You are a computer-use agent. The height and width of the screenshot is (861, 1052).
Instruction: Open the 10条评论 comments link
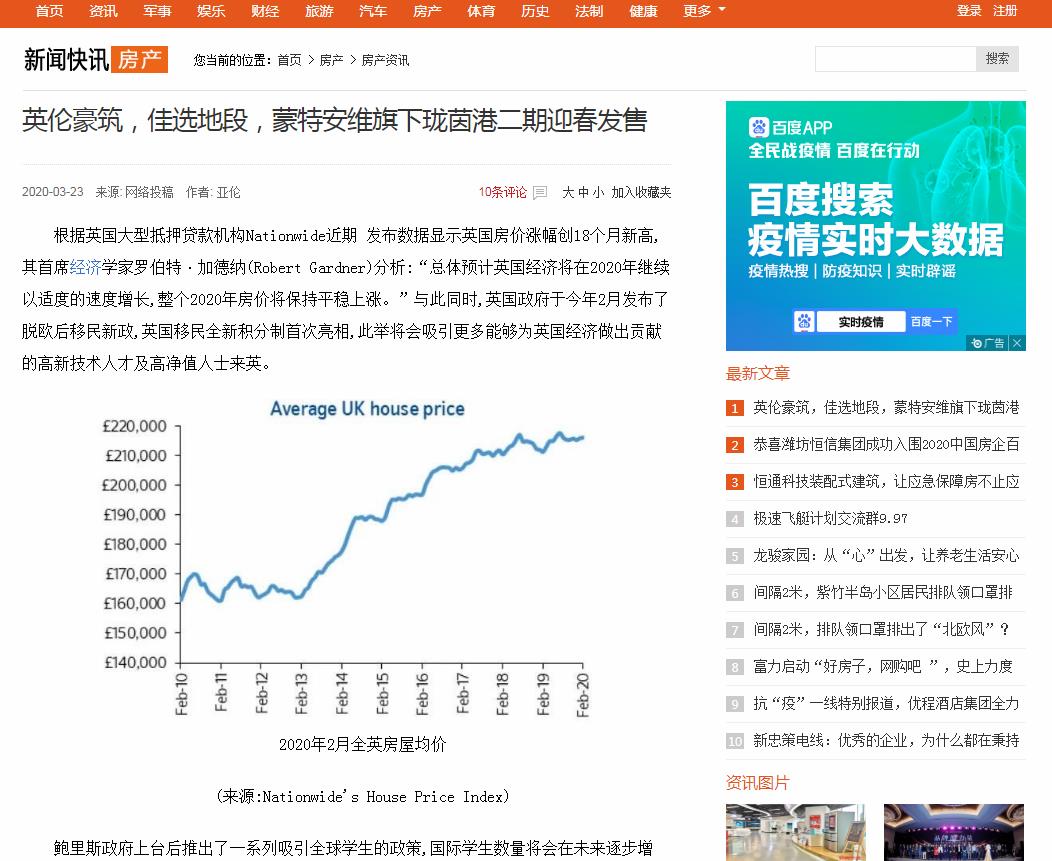point(503,193)
